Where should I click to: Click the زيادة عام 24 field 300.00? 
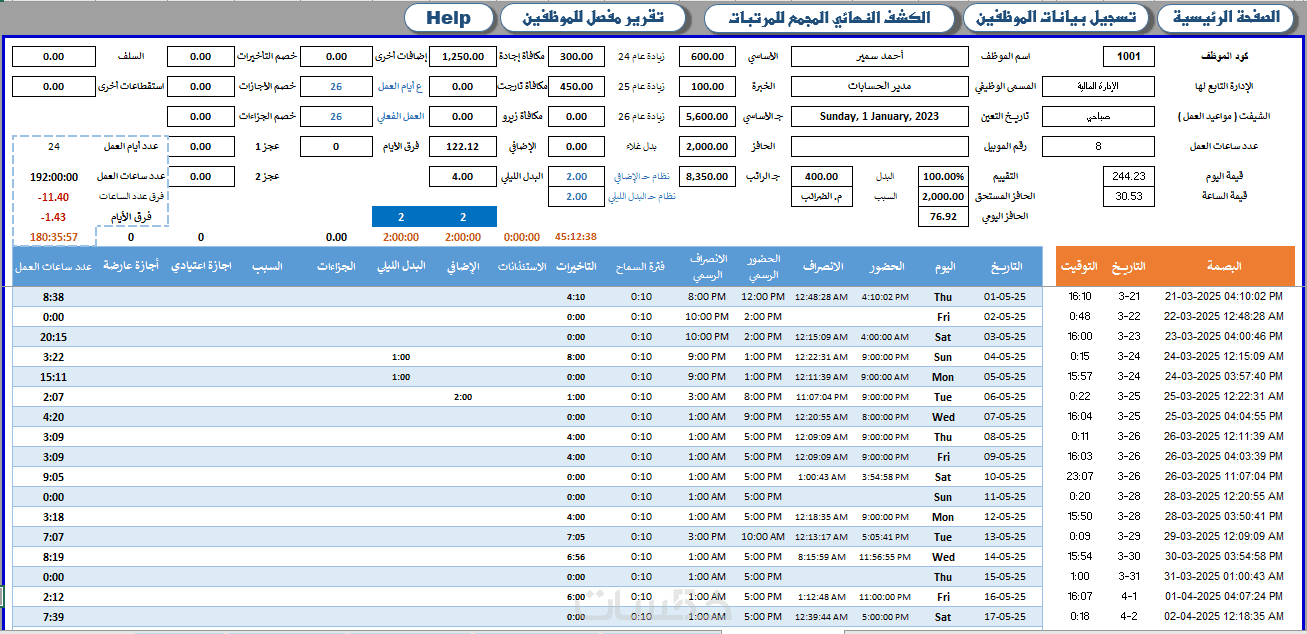click(576, 57)
